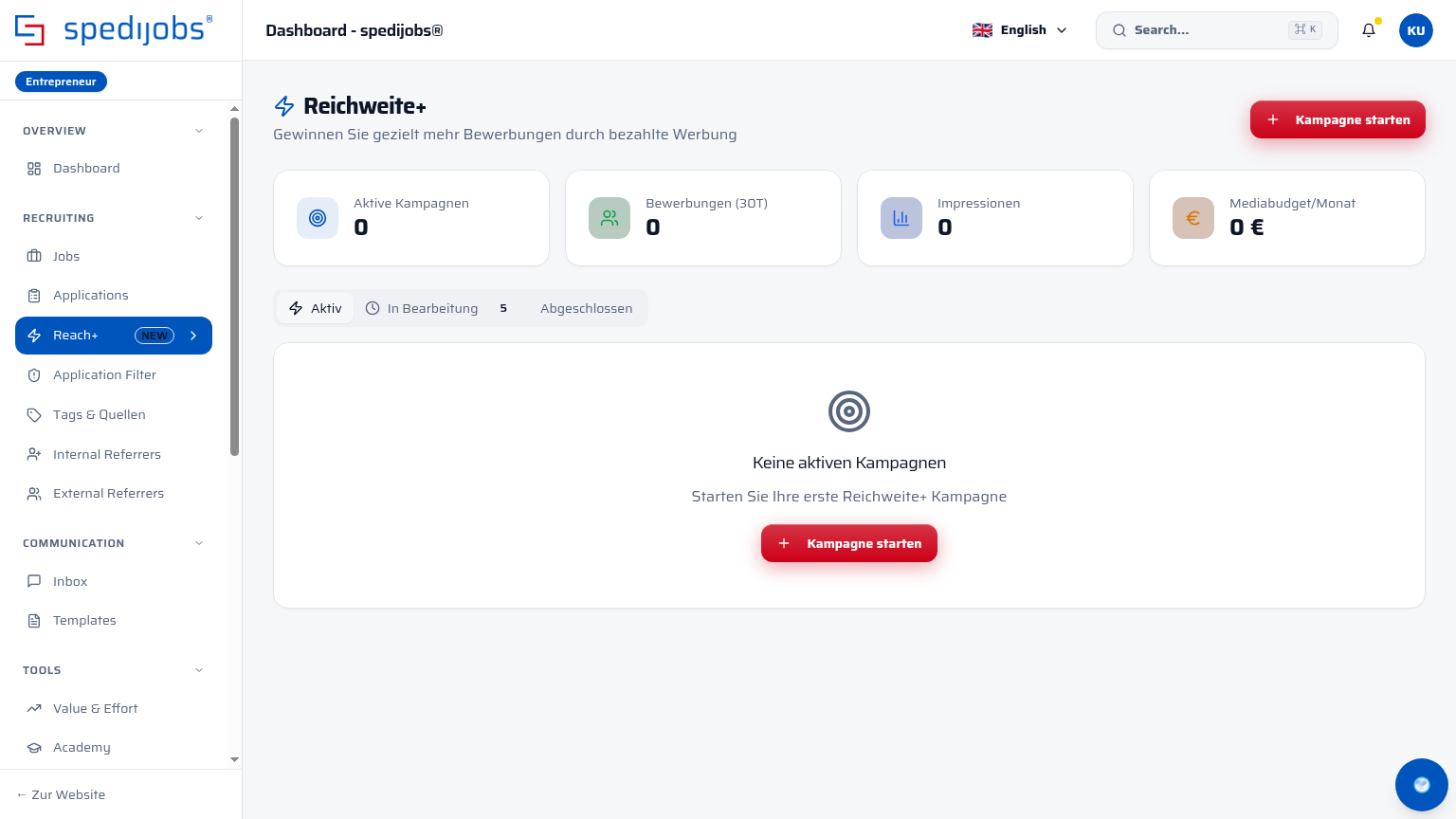This screenshot has width=1456, height=819.
Task: Click the External Referrers people icon
Action: pos(34,494)
